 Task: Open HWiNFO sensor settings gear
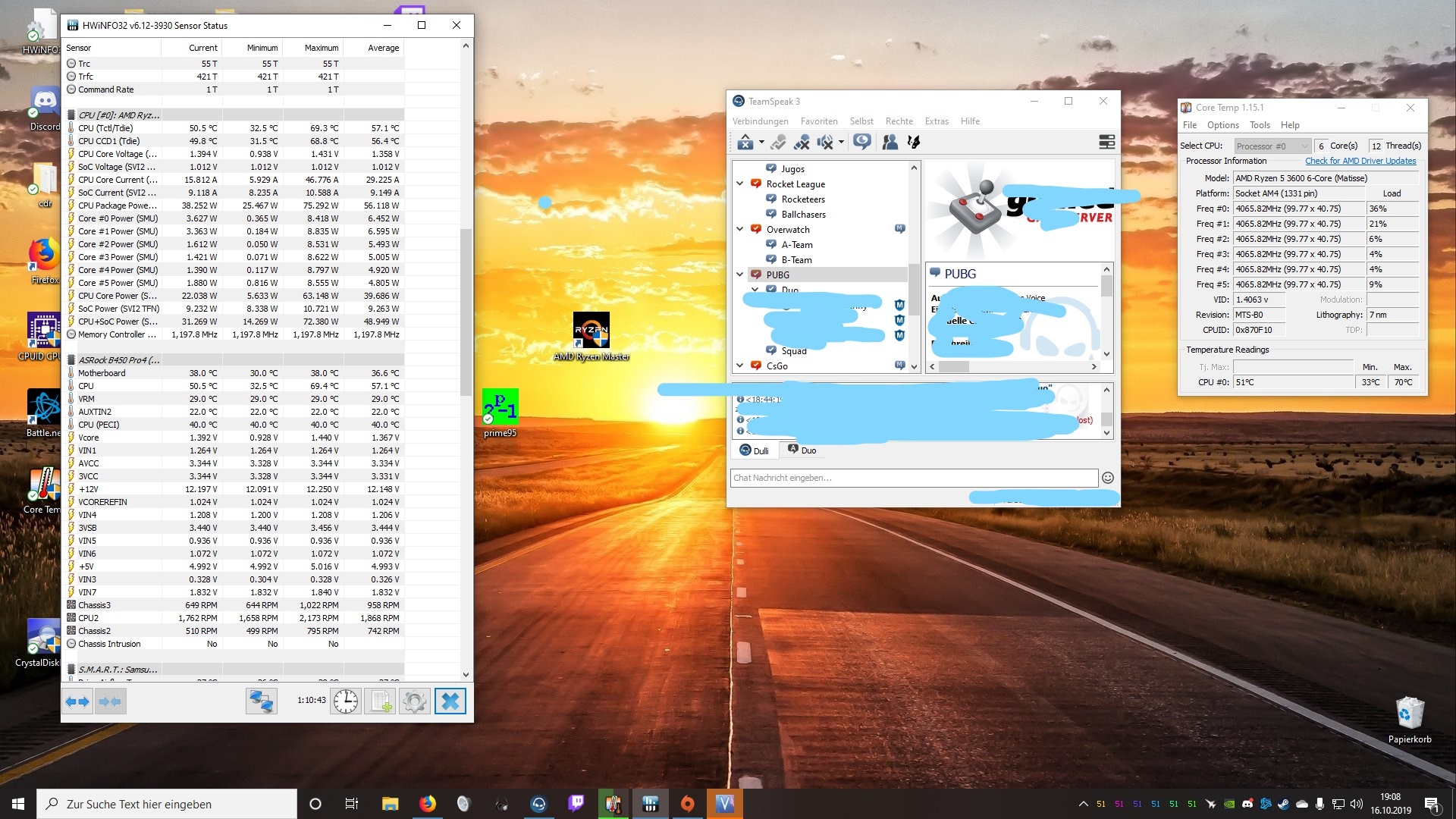[x=415, y=701]
